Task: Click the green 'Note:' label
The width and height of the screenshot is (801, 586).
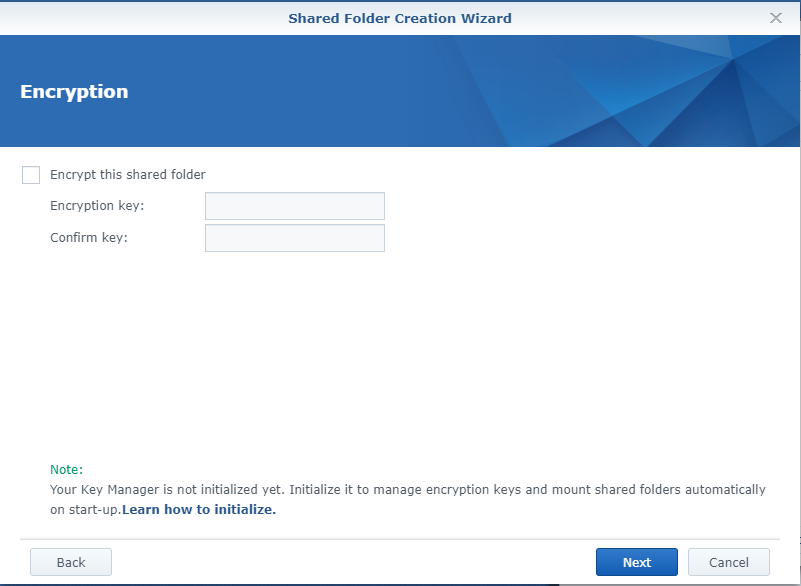Action: pos(66,469)
